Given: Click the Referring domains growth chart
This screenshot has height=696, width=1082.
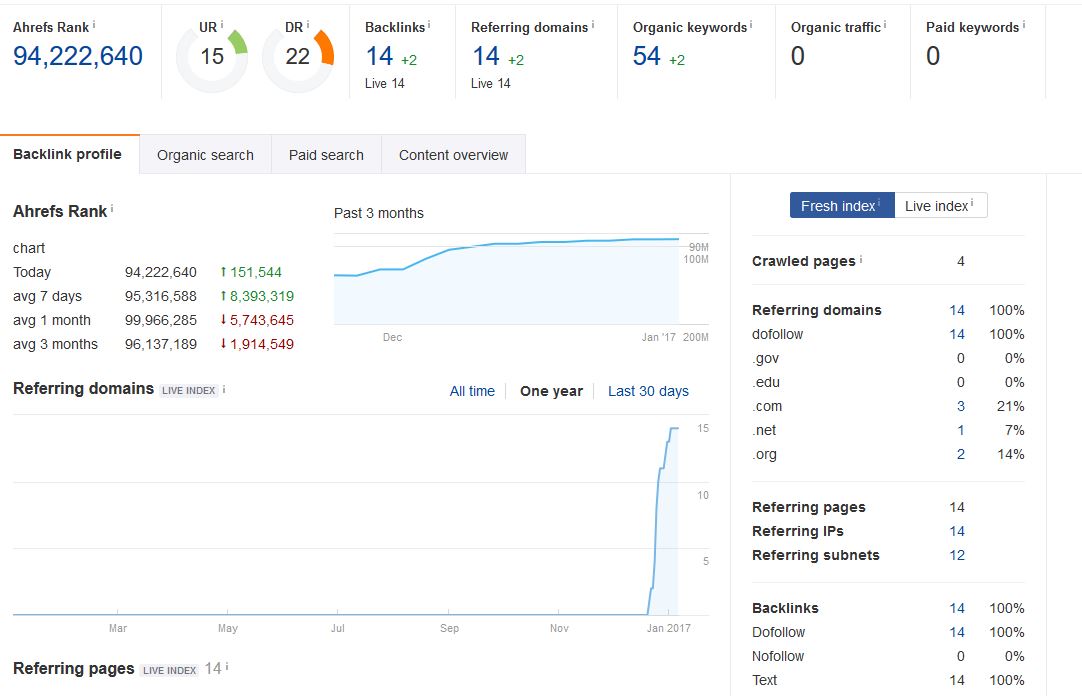Looking at the screenshot, I should tap(361, 515).
